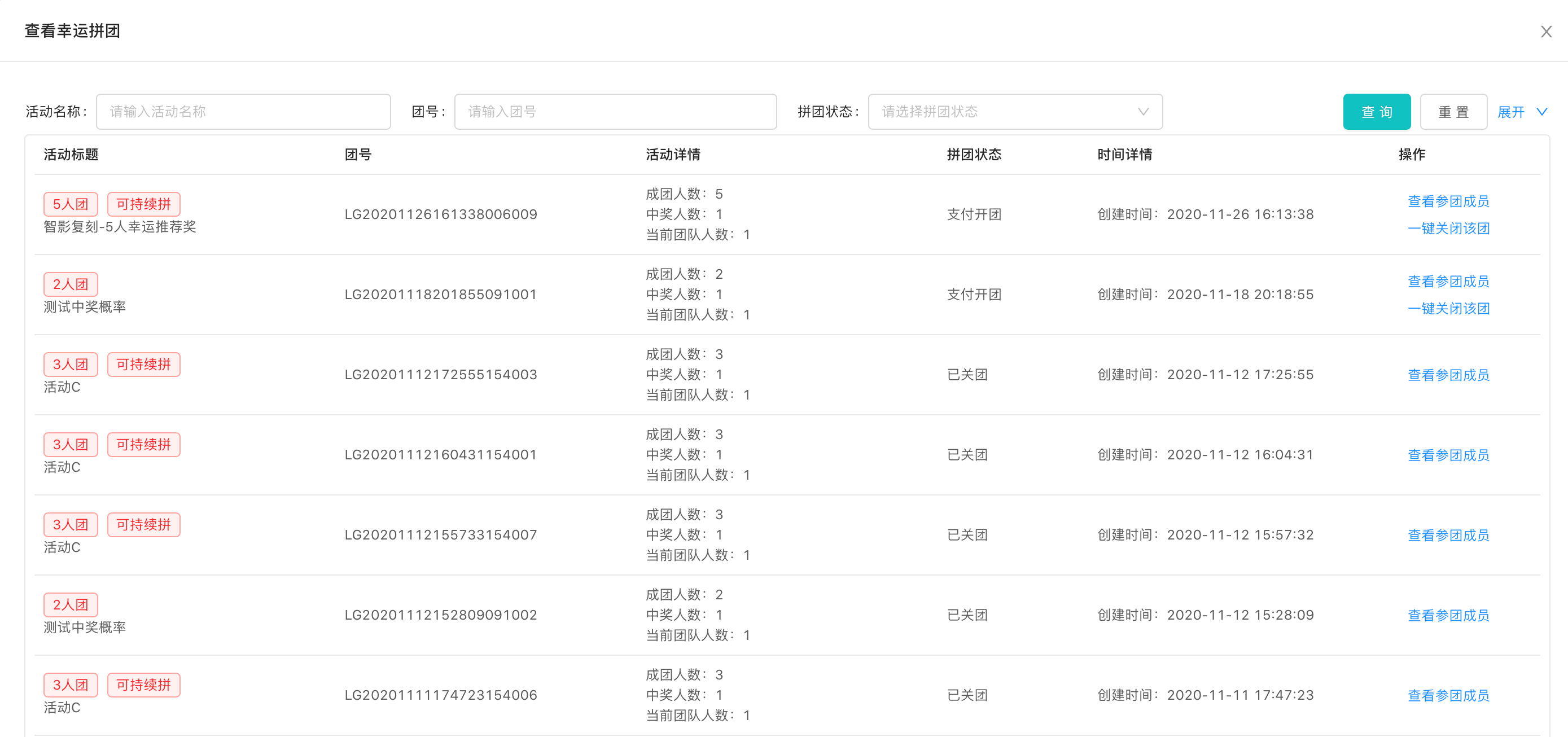
Task: Click 可持续拼 tag beside 5人团
Action: (x=144, y=204)
